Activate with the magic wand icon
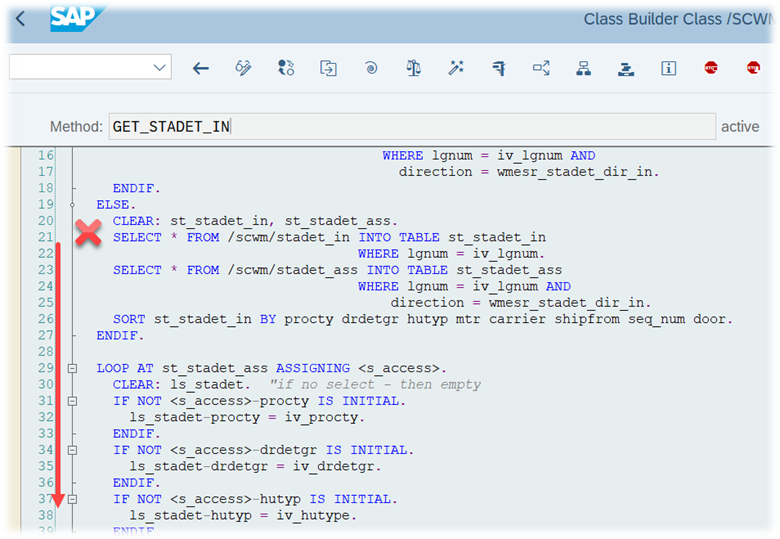This screenshot has width=780, height=539. (456, 68)
